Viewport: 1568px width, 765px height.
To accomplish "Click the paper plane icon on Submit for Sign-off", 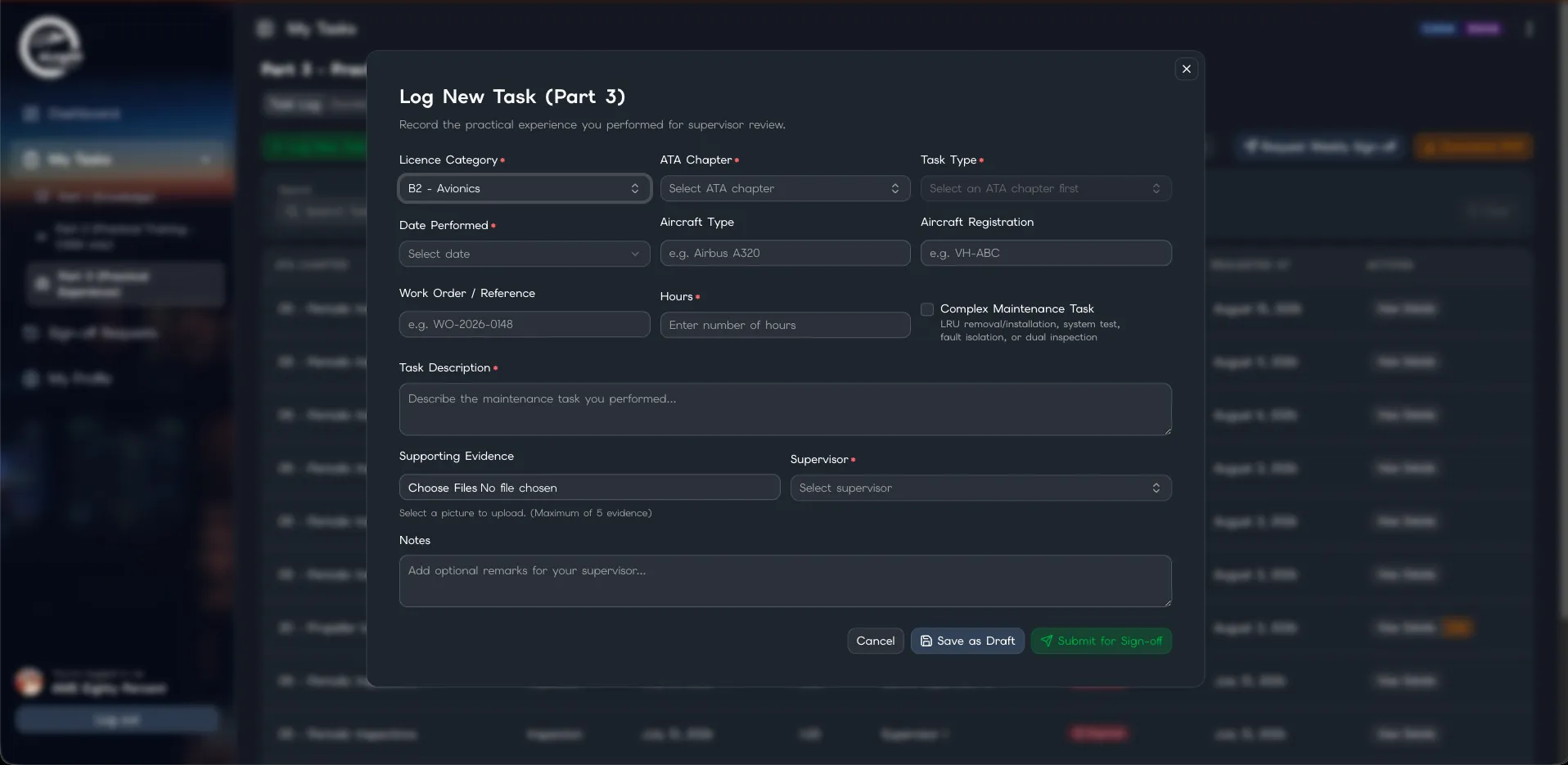I will 1047,641.
